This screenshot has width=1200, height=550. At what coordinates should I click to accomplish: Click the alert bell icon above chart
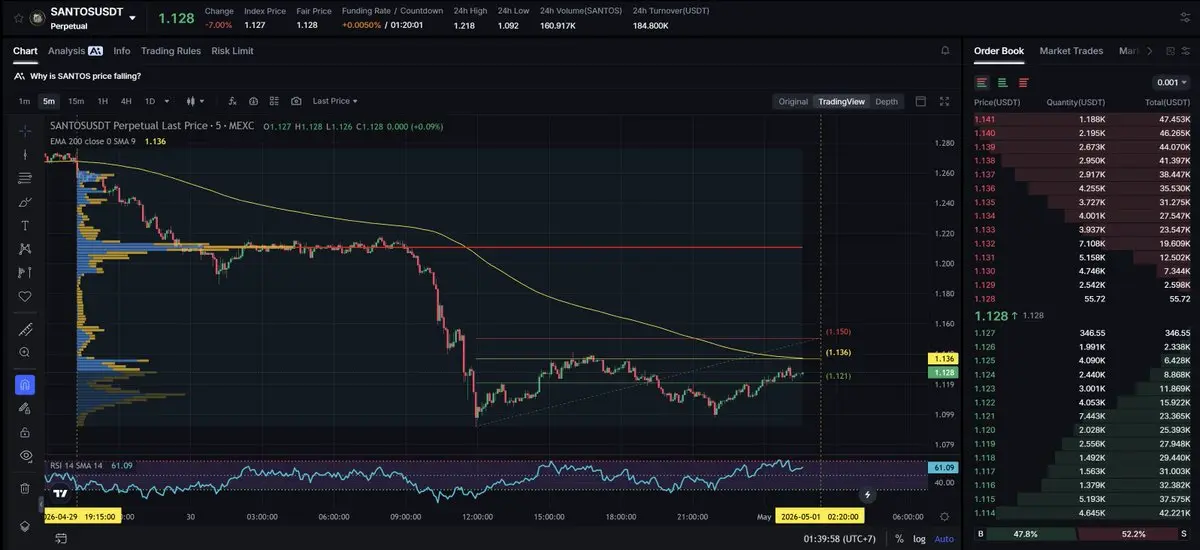click(x=945, y=50)
